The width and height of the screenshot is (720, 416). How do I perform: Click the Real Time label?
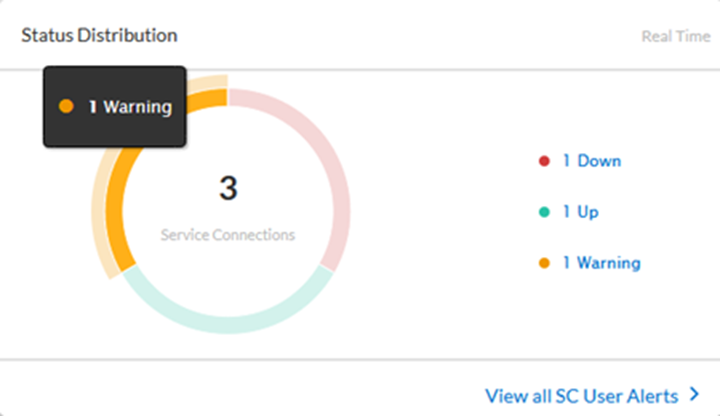[674, 36]
